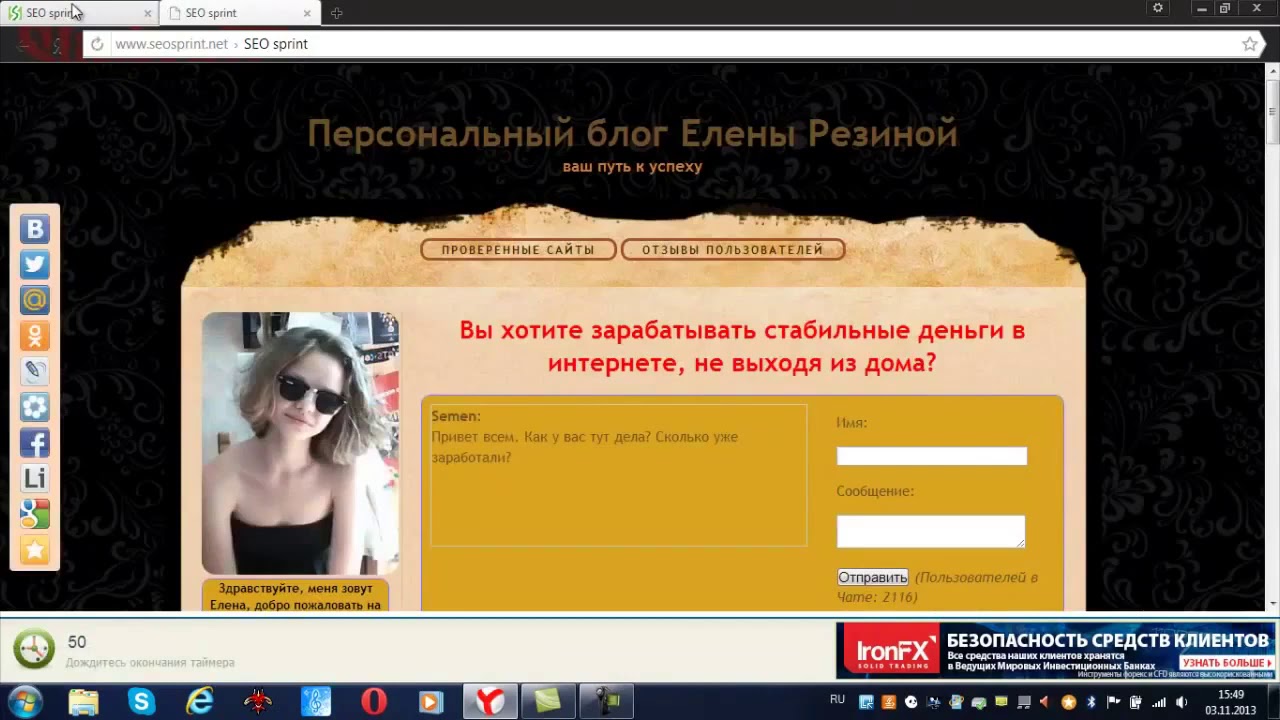
Task: Open Opera browser from taskbar
Action: coord(374,702)
